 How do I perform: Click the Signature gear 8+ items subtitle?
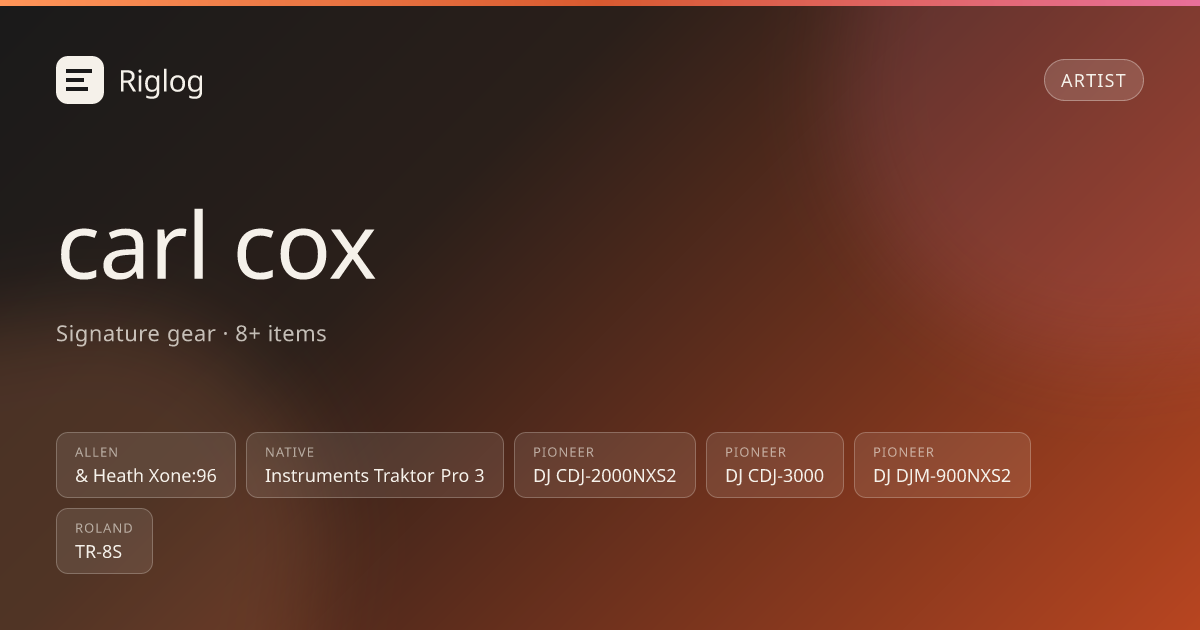click(191, 334)
